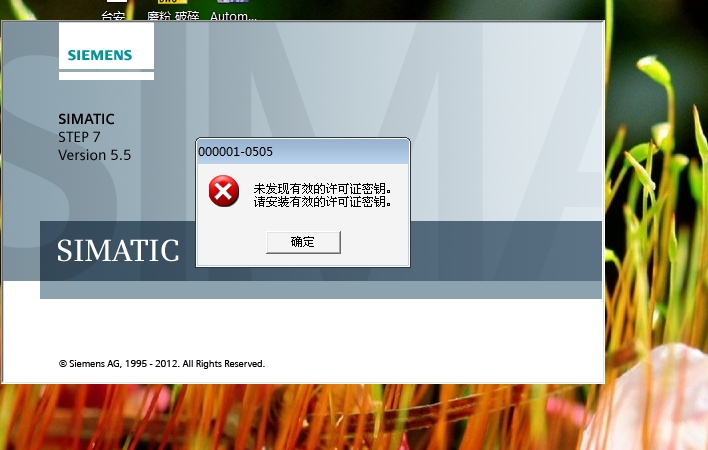Click the Version 5.5 label
708x450 pixels.
pos(94,155)
